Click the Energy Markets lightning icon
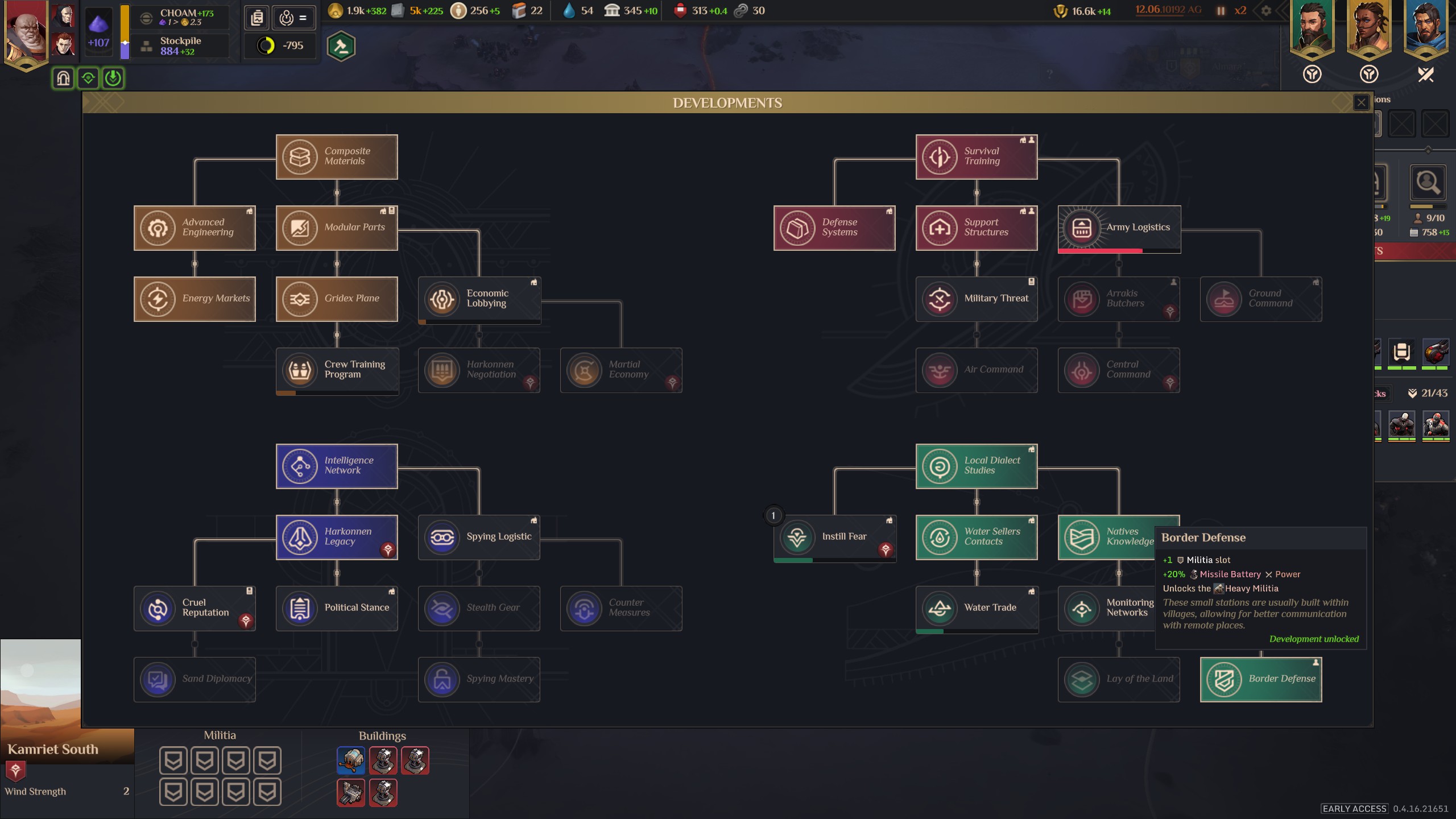This screenshot has height=819, width=1456. click(158, 299)
